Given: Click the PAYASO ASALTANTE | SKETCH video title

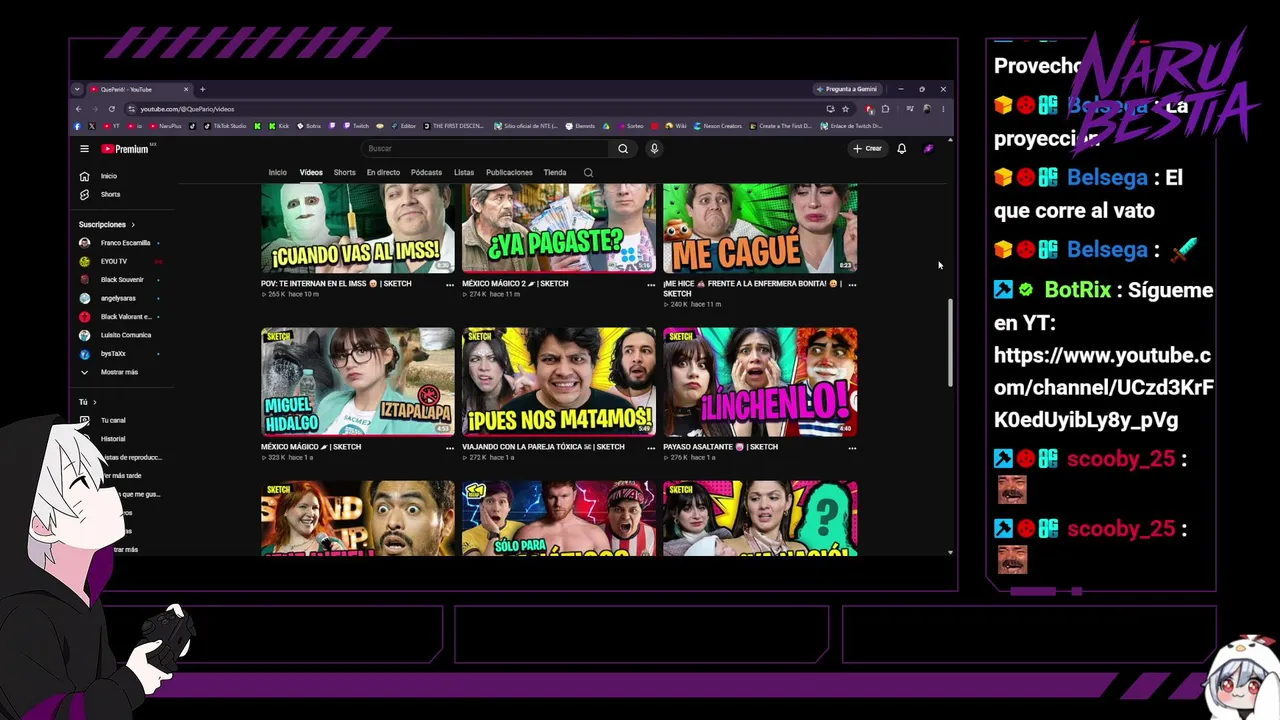Looking at the screenshot, I should coord(720,447).
